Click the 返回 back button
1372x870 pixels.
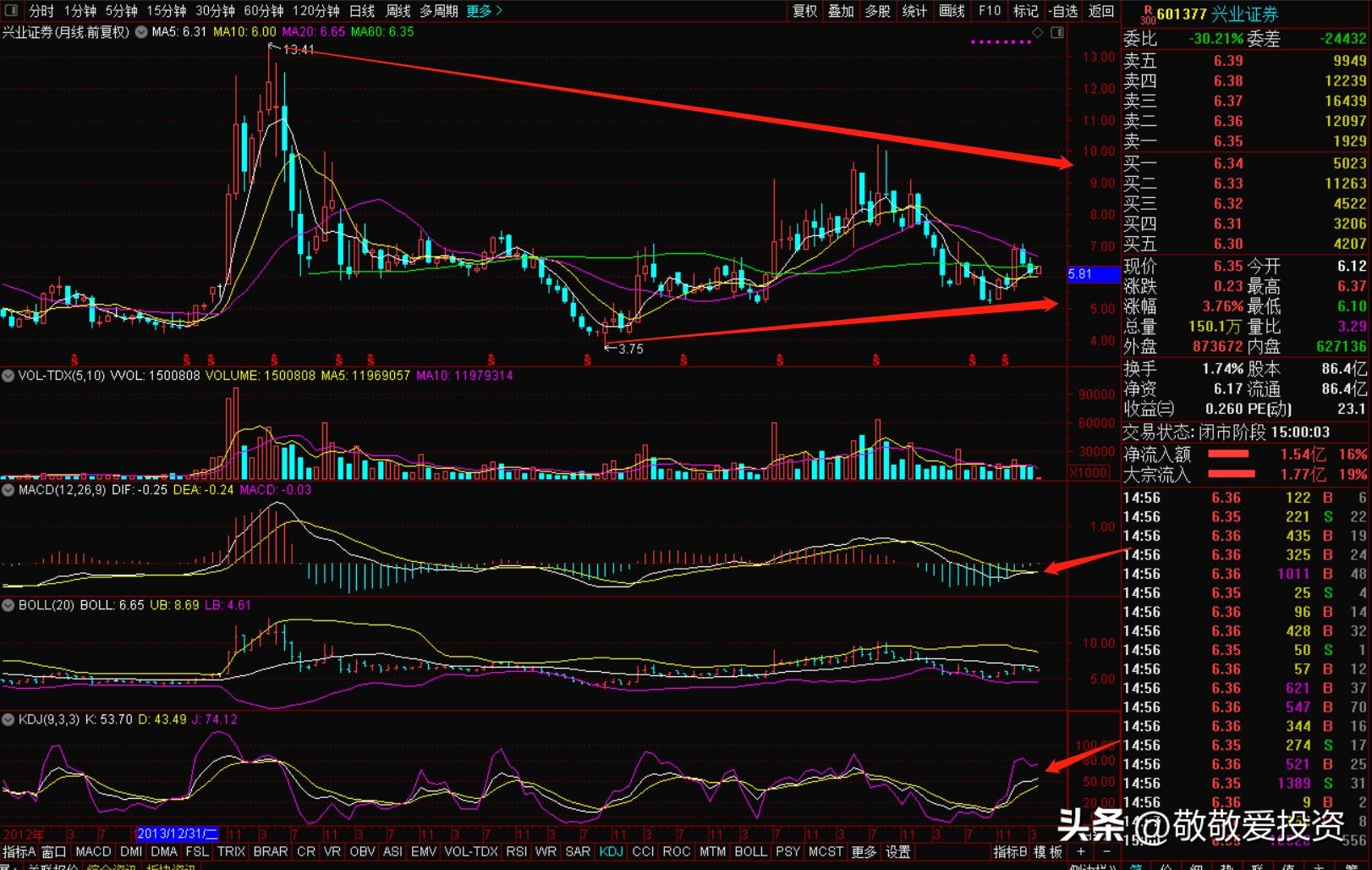[1101, 11]
